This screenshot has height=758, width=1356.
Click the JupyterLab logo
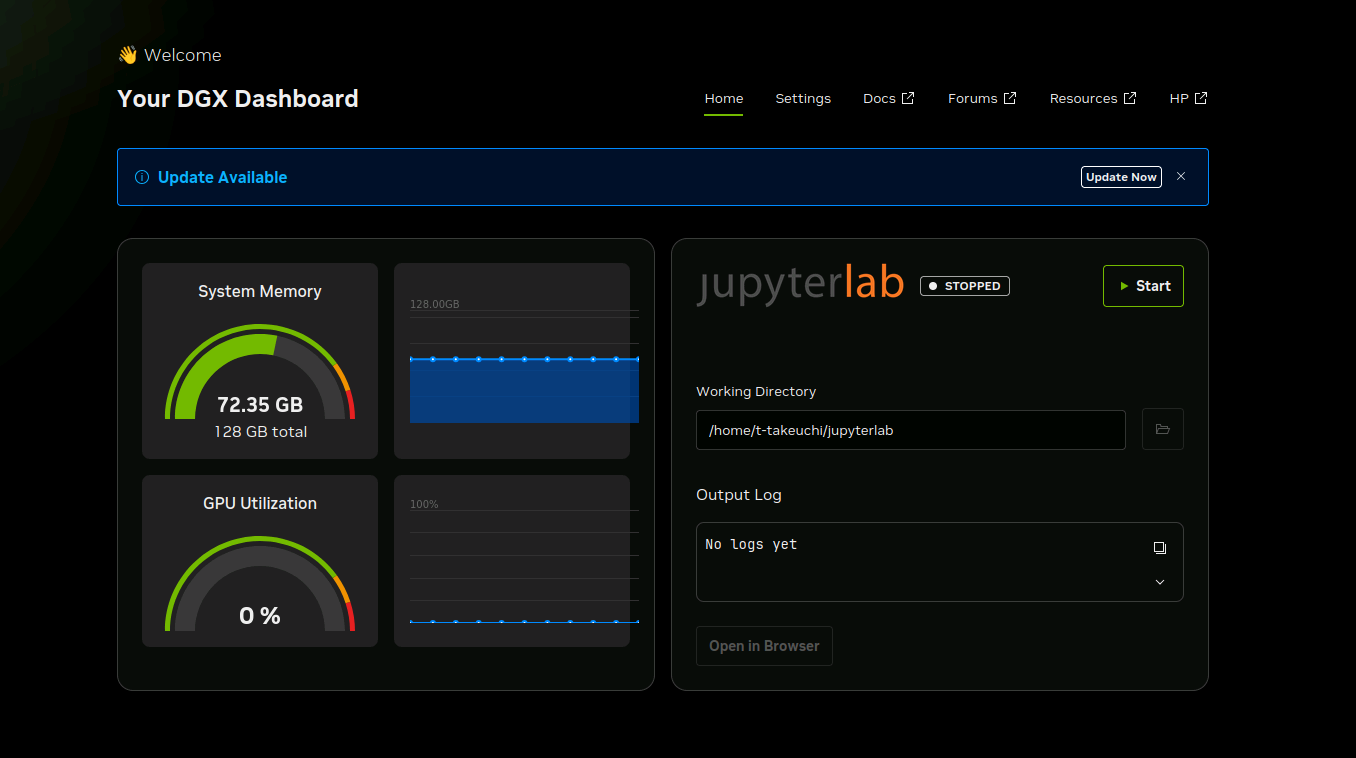click(x=800, y=283)
